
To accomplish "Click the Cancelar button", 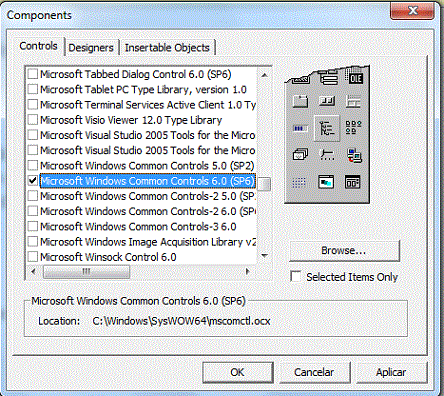I will 314,372.
